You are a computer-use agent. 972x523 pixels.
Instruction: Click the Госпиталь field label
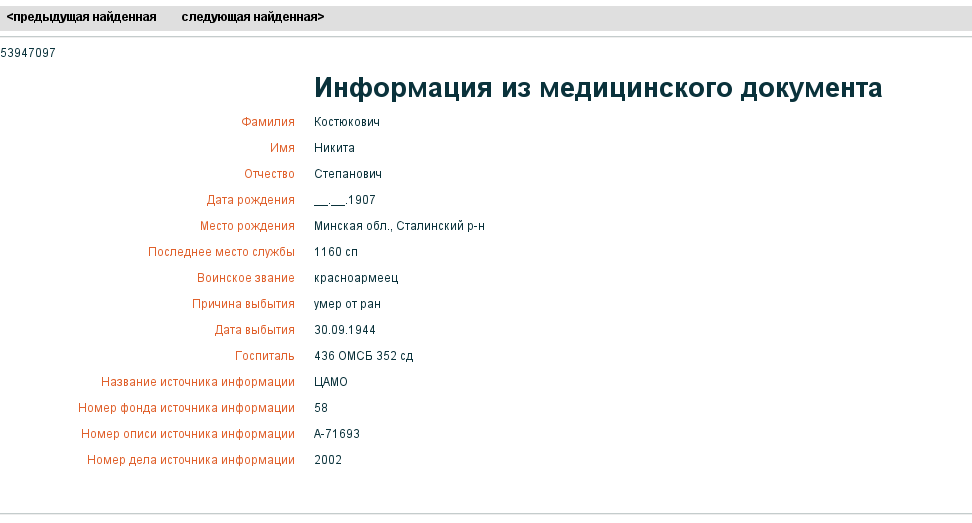coord(264,356)
